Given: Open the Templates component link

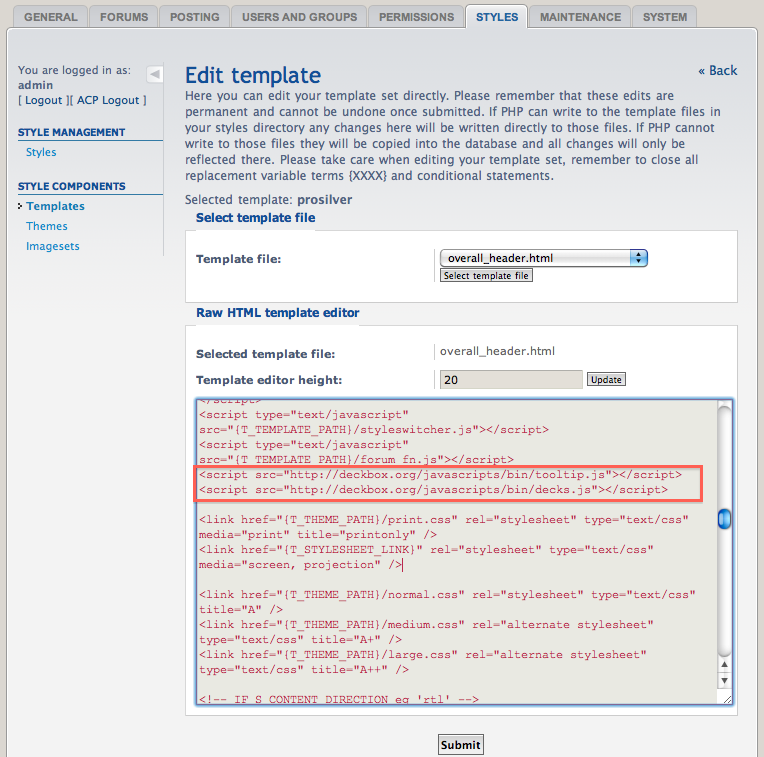Looking at the screenshot, I should coord(55,206).
